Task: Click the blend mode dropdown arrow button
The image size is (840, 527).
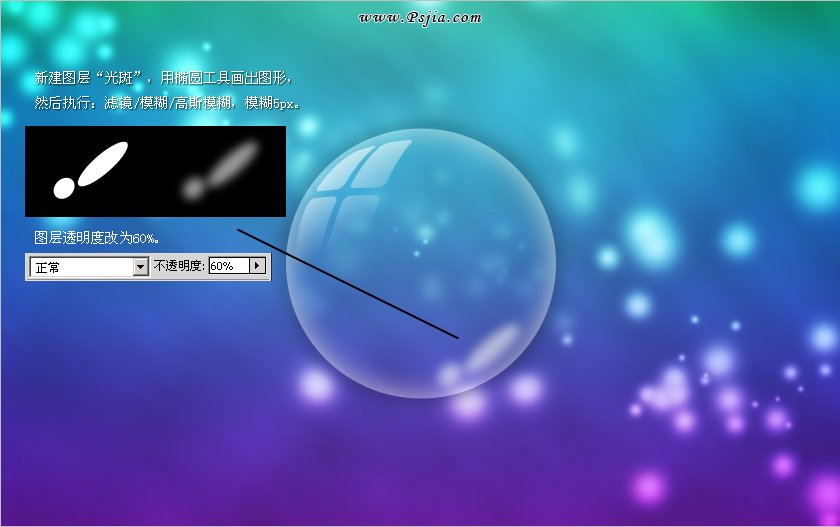Action: click(141, 266)
